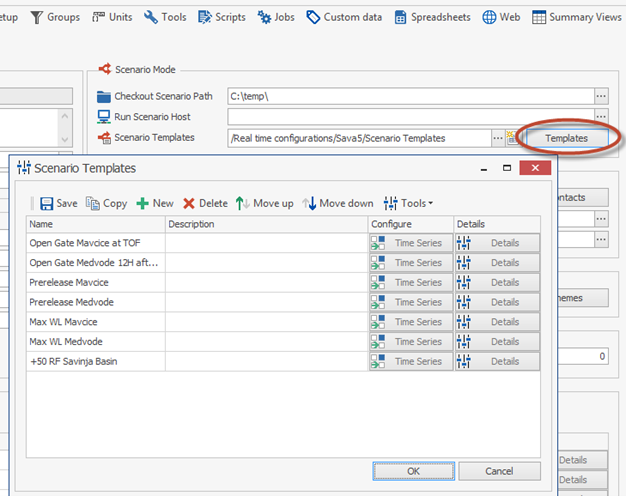Minimize the Scenario Templates dialog
Image resolution: width=626 pixels, height=496 pixels.
click(x=484, y=168)
